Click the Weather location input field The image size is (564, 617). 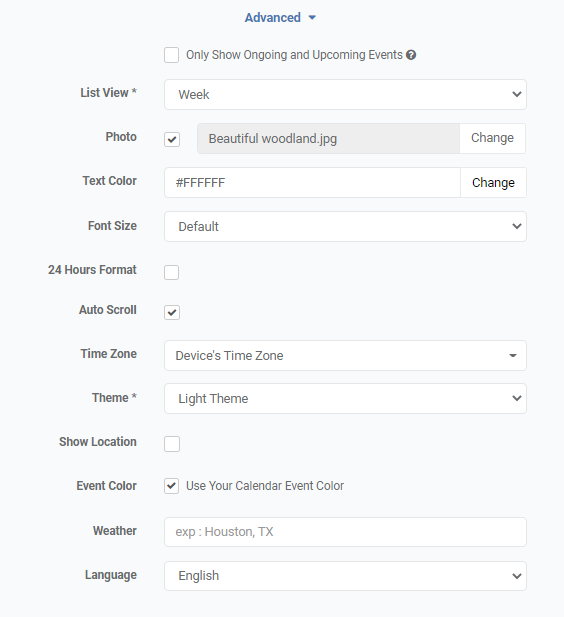pyautogui.click(x=345, y=532)
